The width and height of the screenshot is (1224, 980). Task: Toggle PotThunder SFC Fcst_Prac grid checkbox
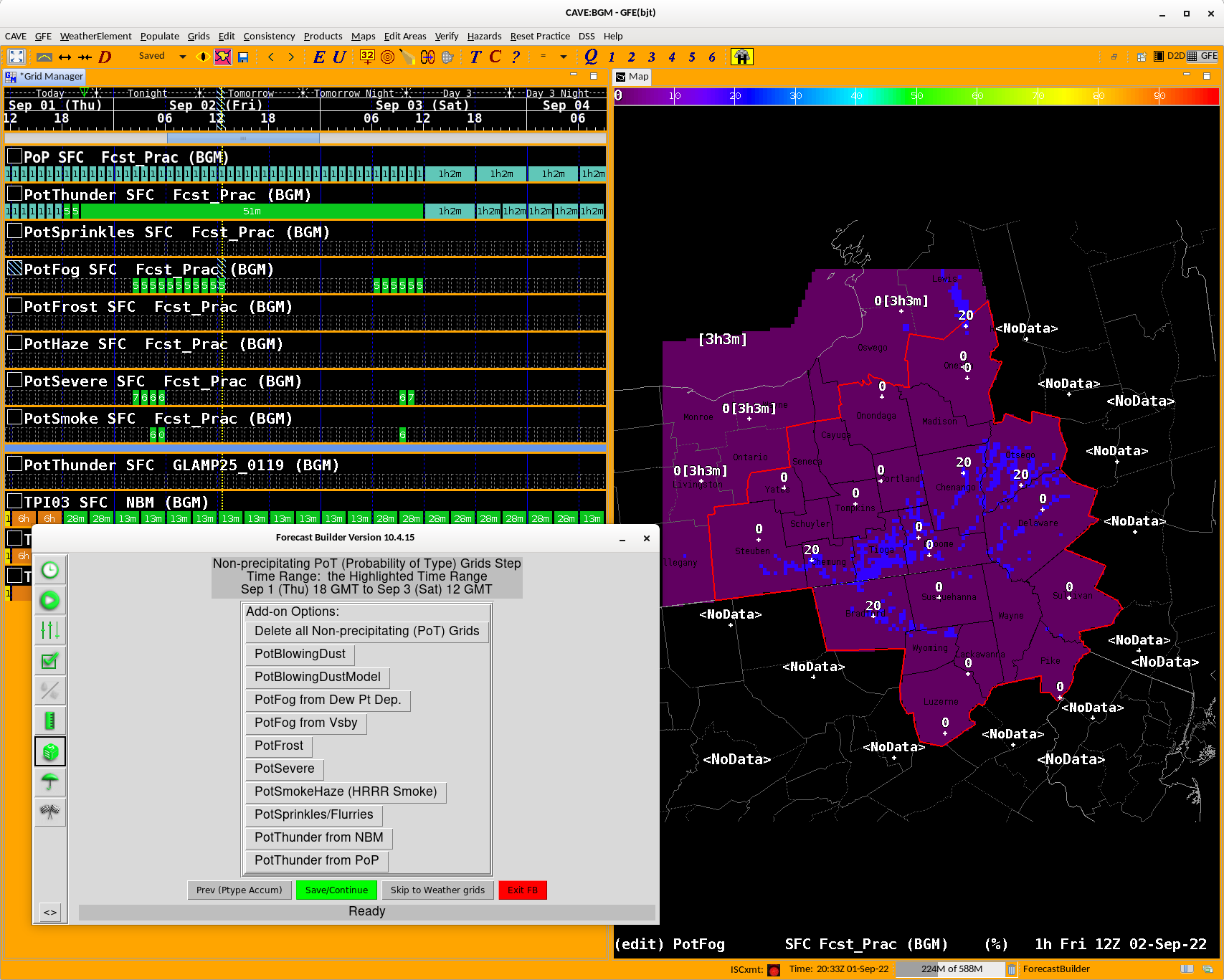(x=14, y=194)
